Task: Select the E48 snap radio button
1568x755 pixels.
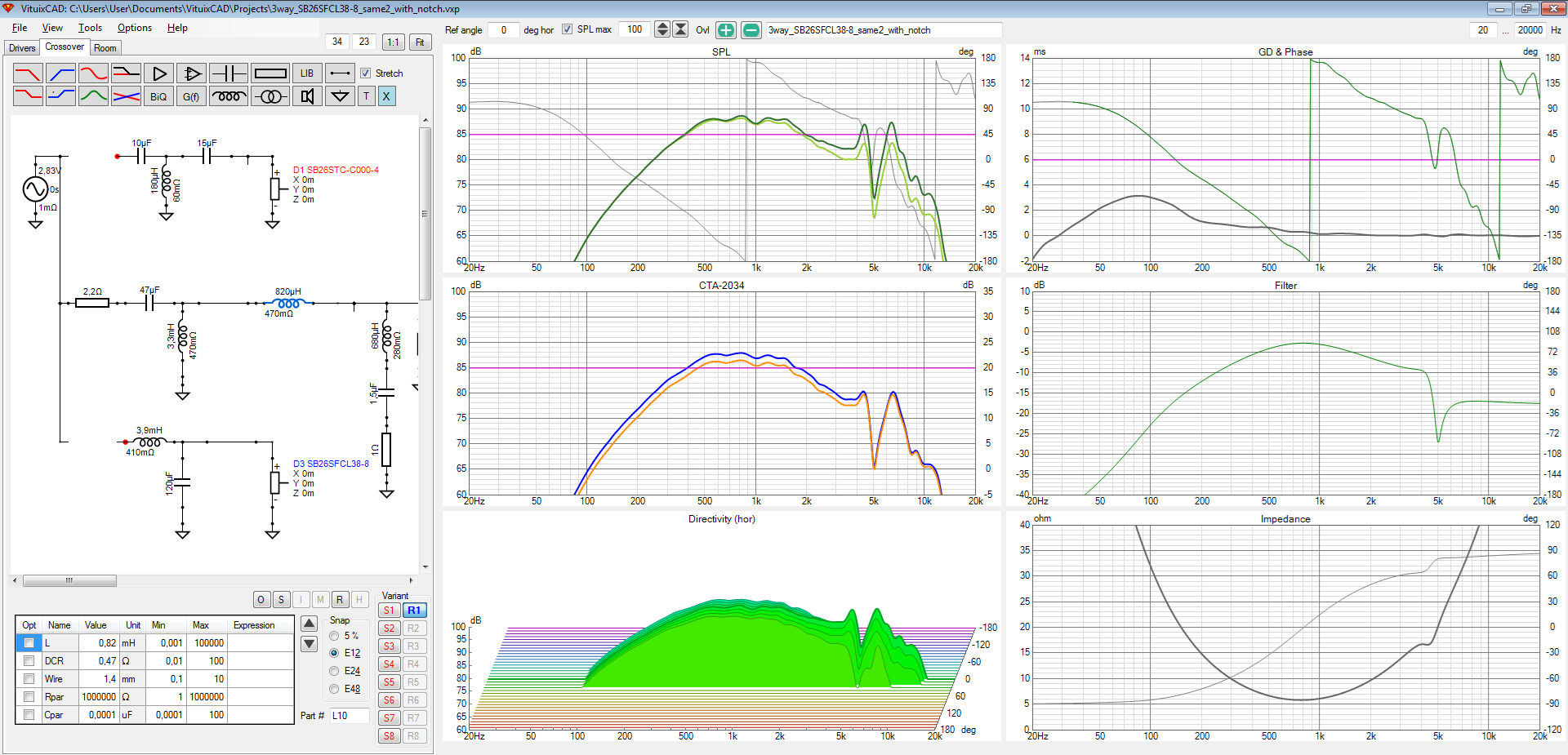Action: [x=334, y=689]
